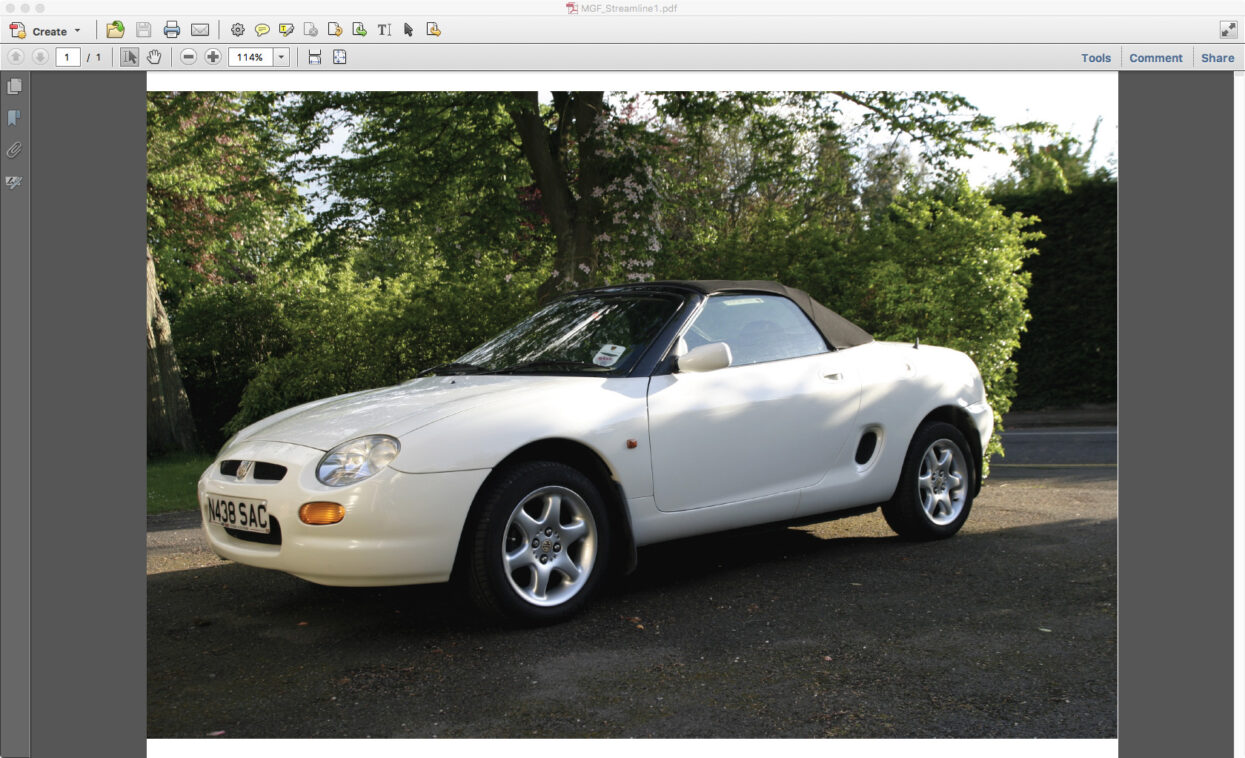The width and height of the screenshot is (1245, 758).
Task: Click the zoom out minus button
Action: [189, 57]
